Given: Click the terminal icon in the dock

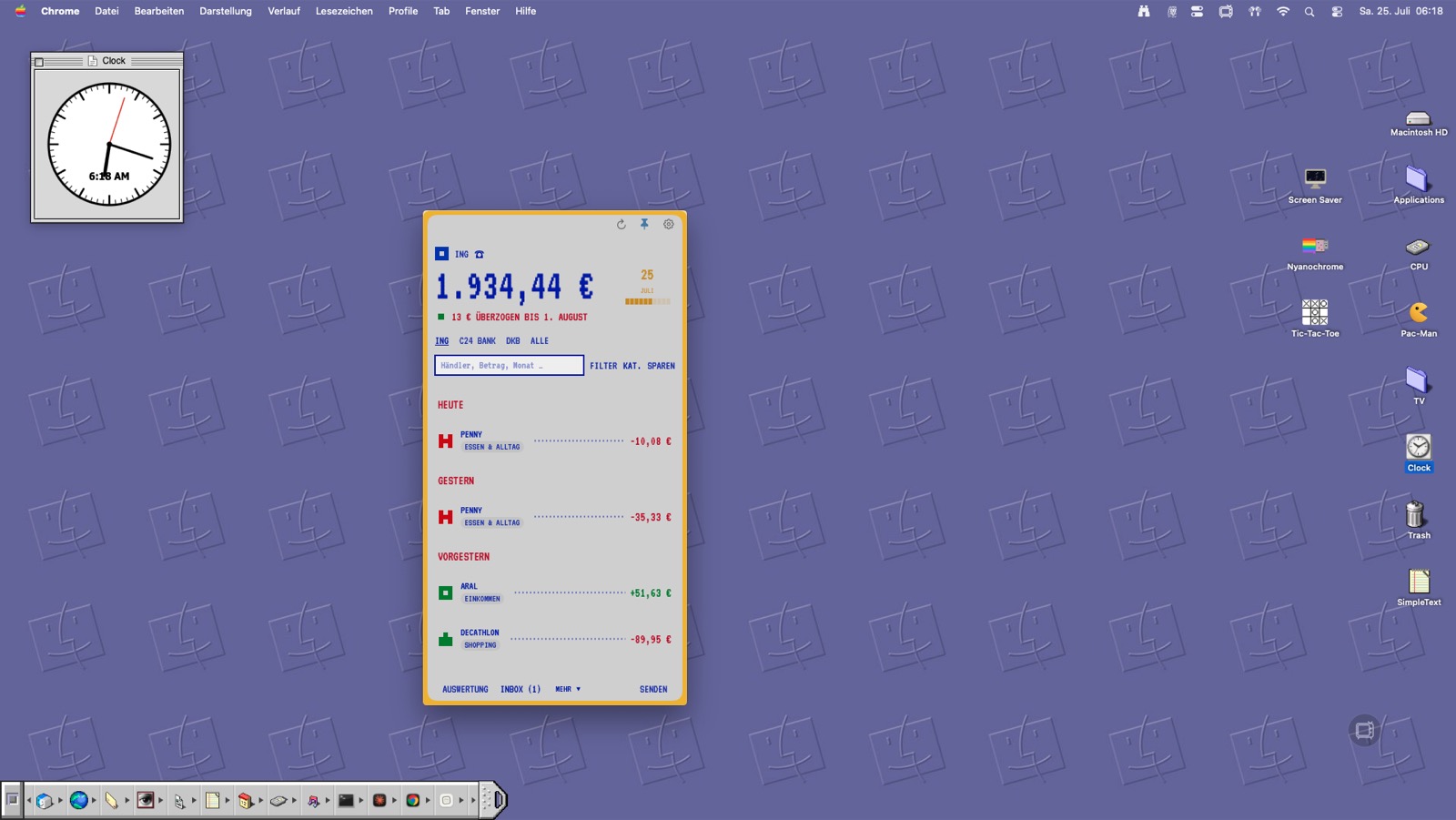Looking at the screenshot, I should pos(346,800).
